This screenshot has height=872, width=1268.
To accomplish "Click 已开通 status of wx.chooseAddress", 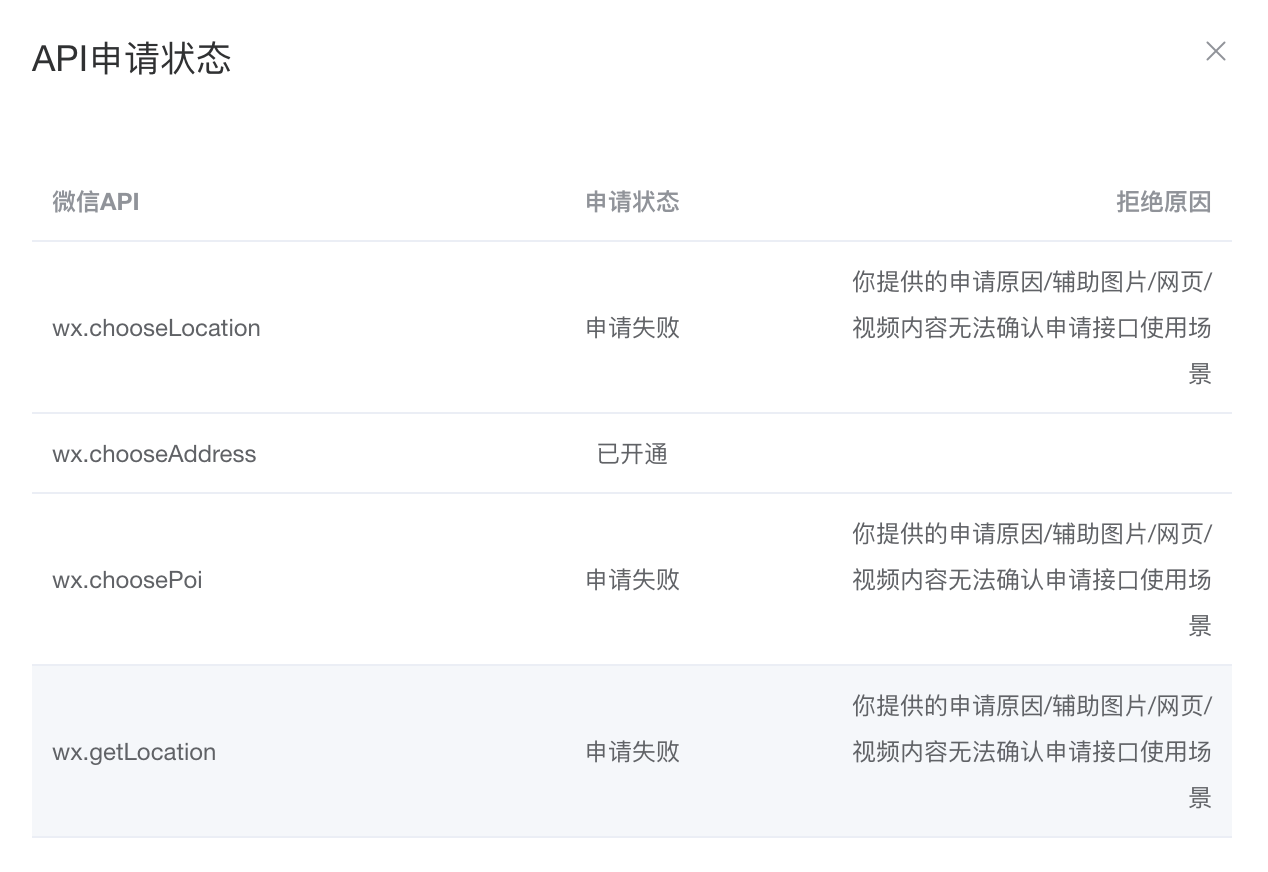I will [x=632, y=454].
